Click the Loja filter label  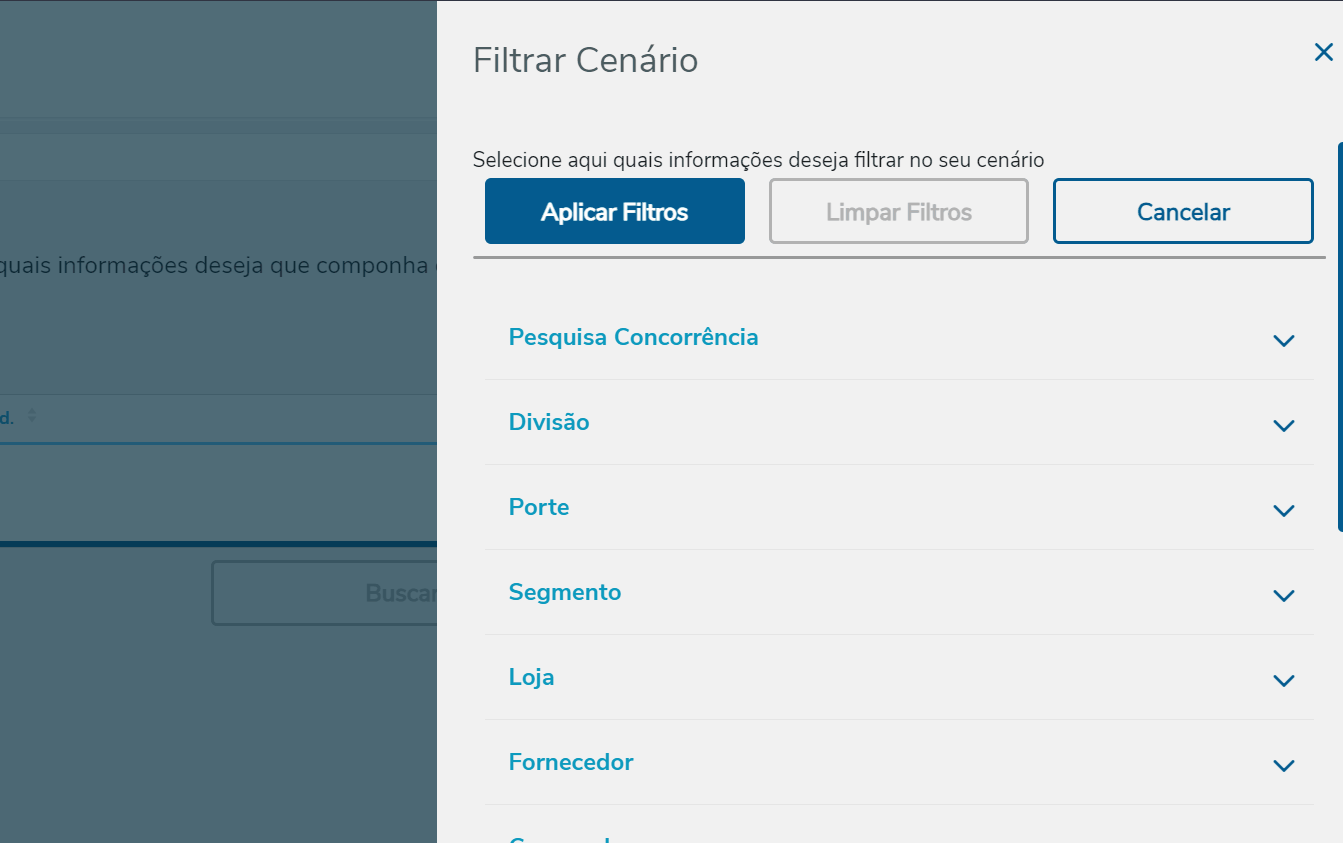tap(531, 677)
